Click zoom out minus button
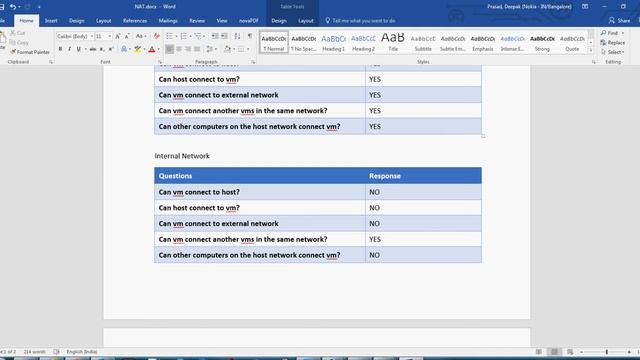 (581, 351)
